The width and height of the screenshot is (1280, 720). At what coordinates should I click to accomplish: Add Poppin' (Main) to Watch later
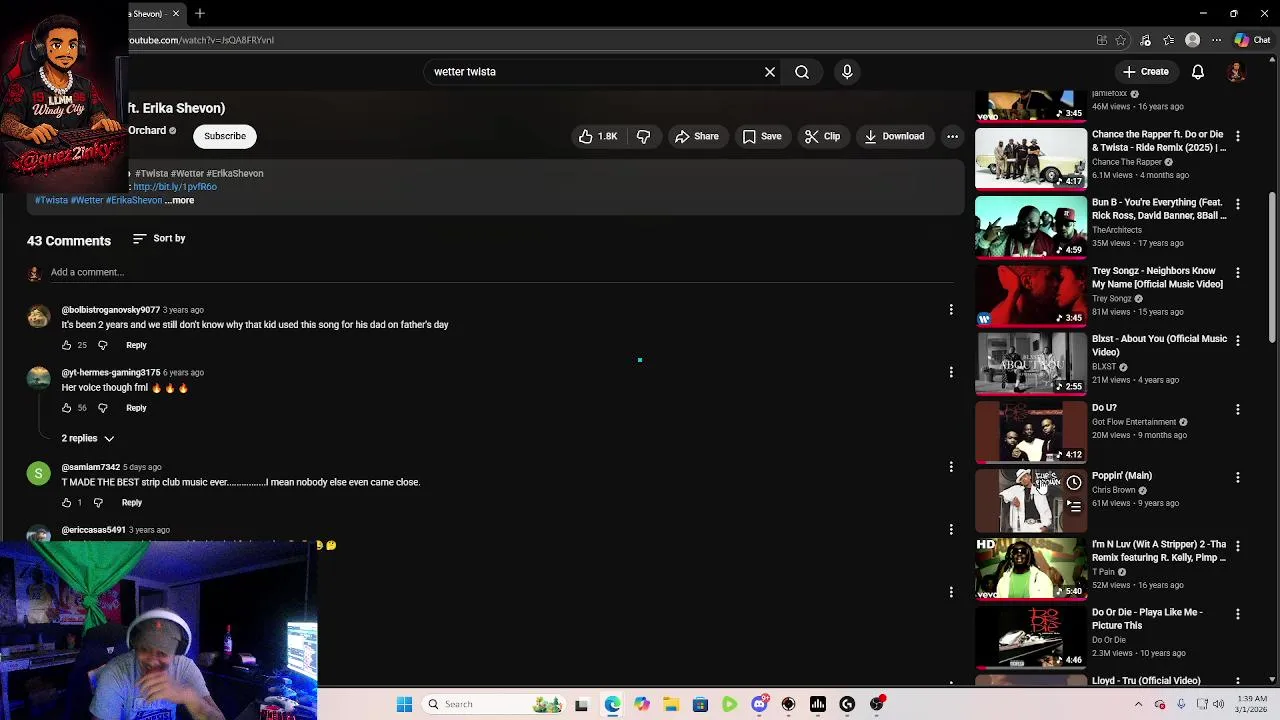[1074, 483]
